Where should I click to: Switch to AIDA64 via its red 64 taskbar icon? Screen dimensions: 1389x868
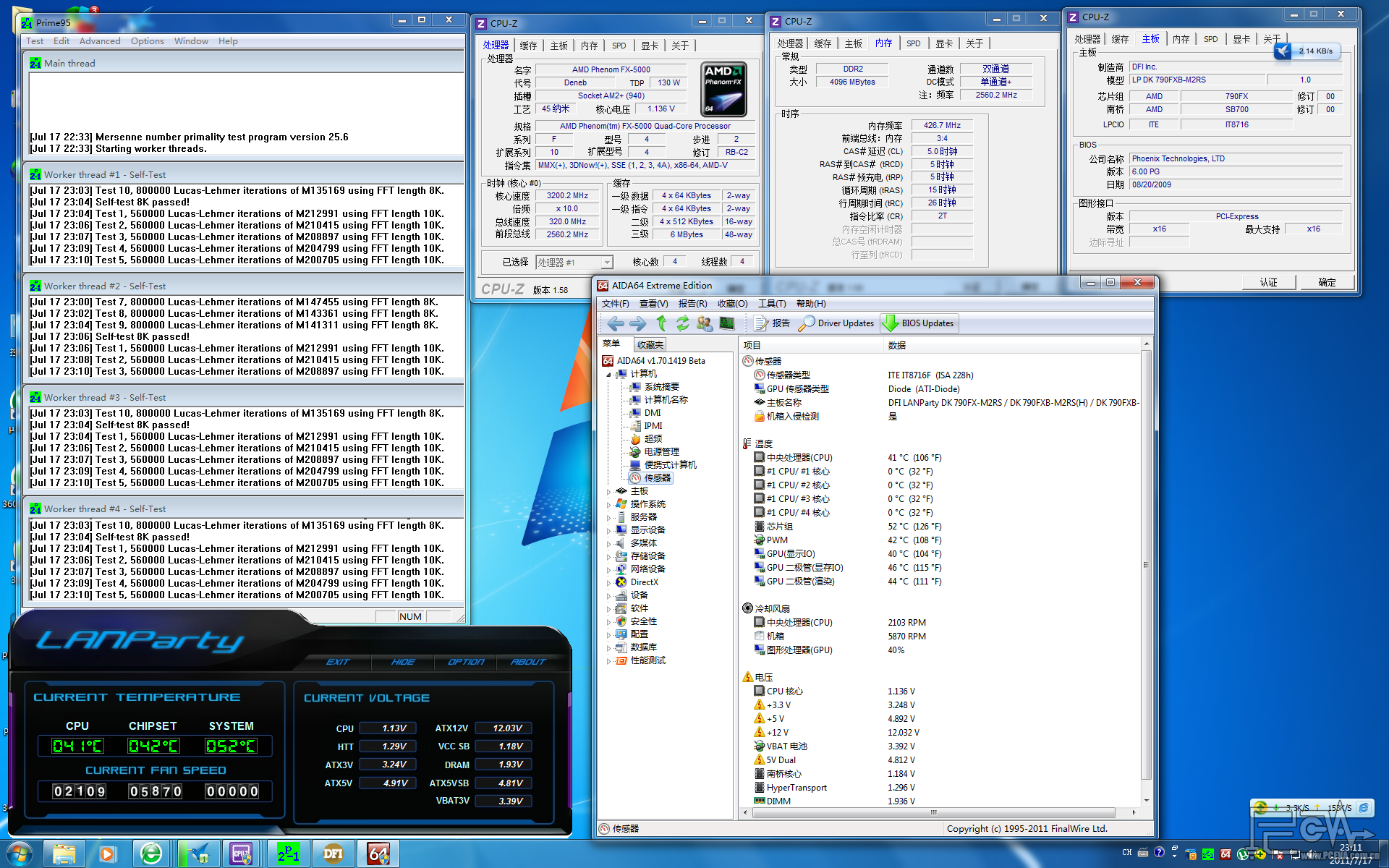(378, 854)
